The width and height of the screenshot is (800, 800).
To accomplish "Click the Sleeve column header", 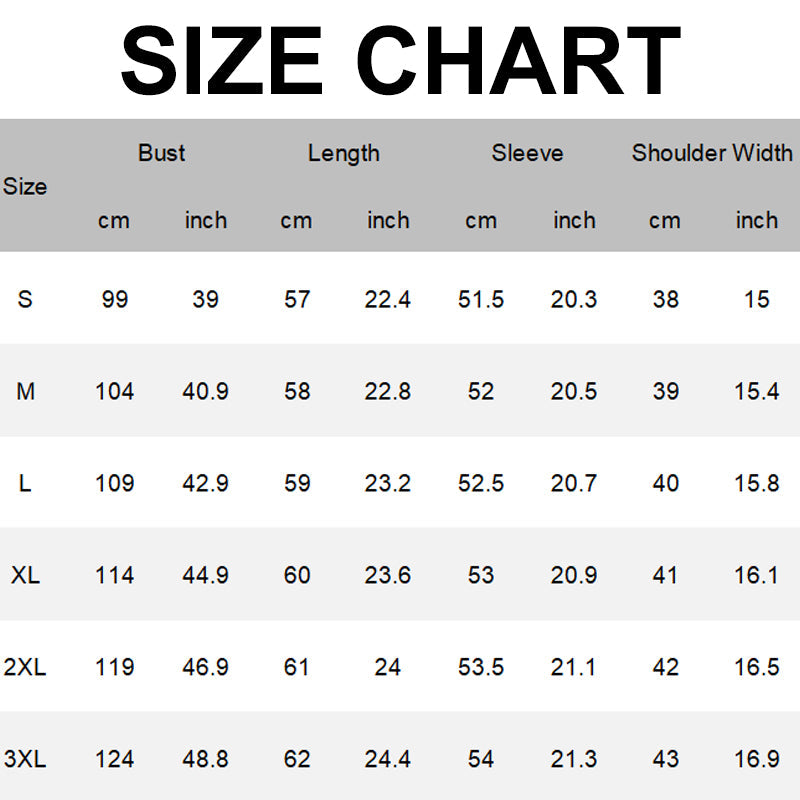I will pyautogui.click(x=527, y=153).
